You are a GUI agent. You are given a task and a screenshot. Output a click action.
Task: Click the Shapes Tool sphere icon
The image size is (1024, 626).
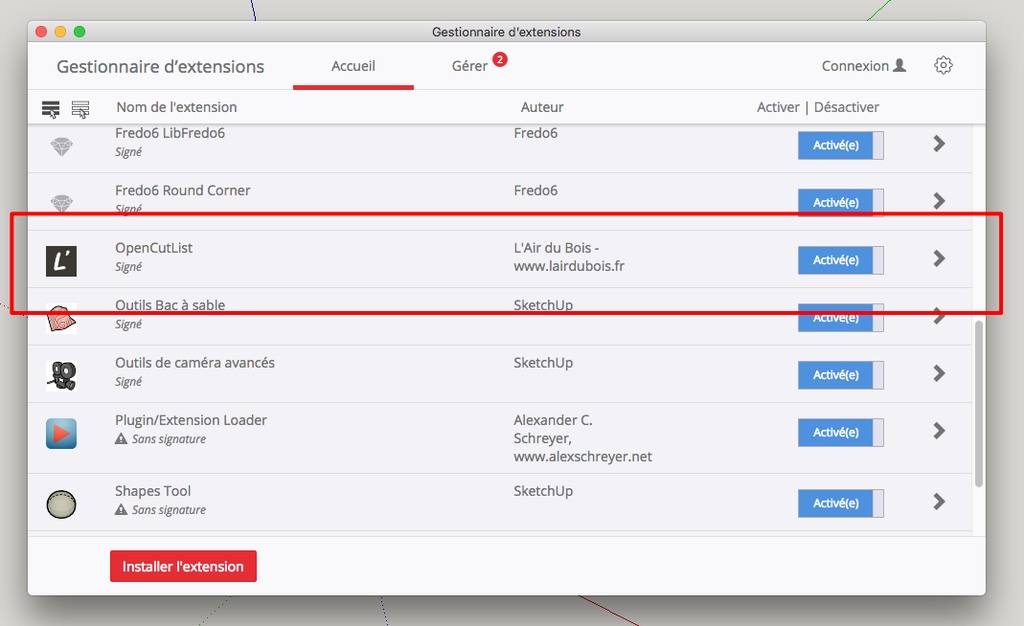(61, 505)
